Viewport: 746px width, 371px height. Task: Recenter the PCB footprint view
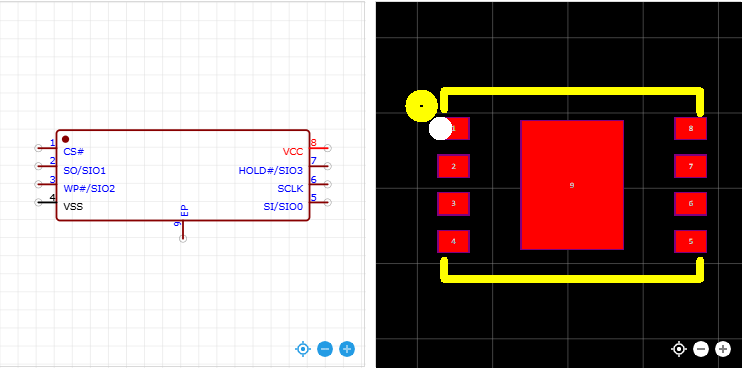click(x=679, y=349)
